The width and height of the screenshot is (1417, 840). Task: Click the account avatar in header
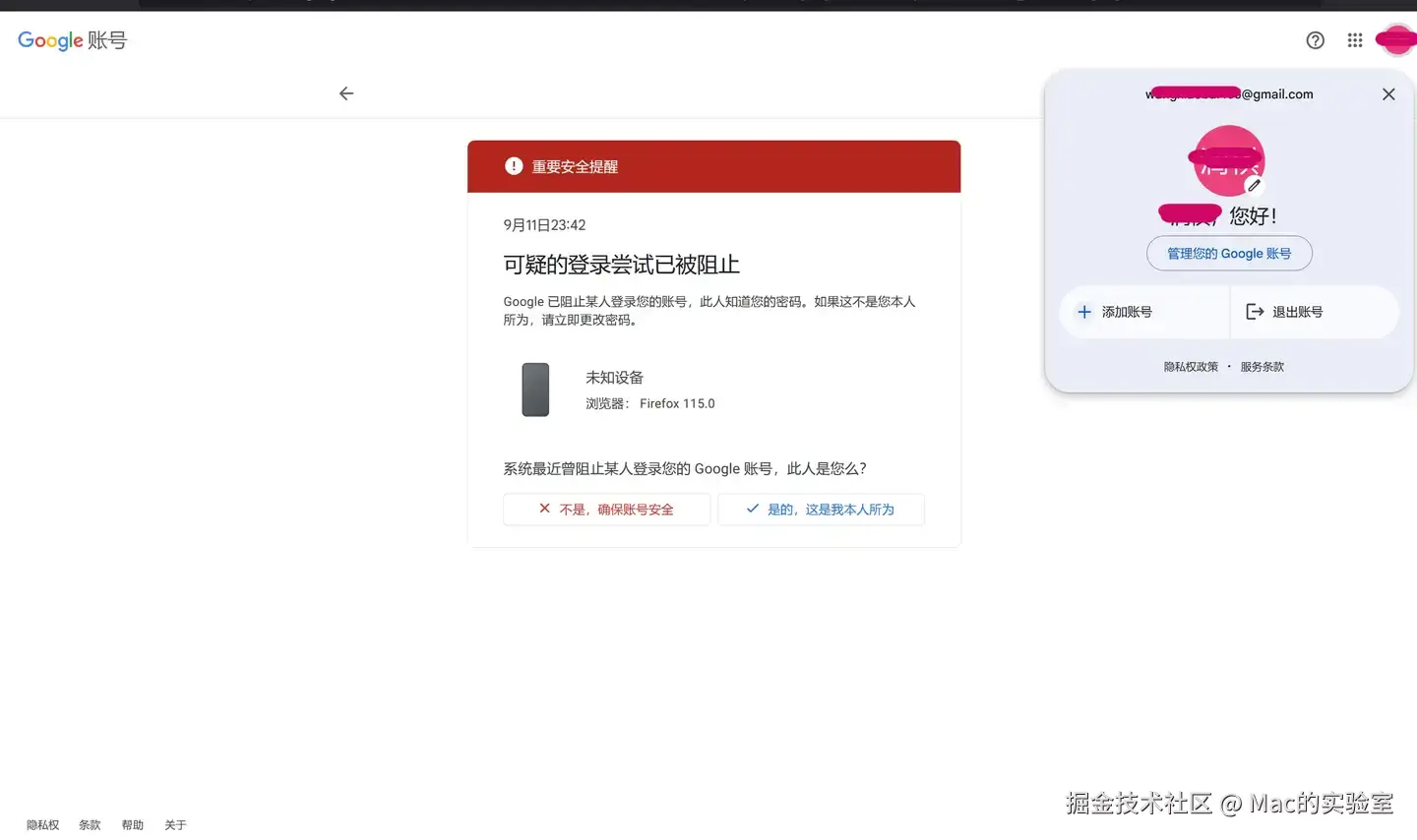tap(1396, 40)
